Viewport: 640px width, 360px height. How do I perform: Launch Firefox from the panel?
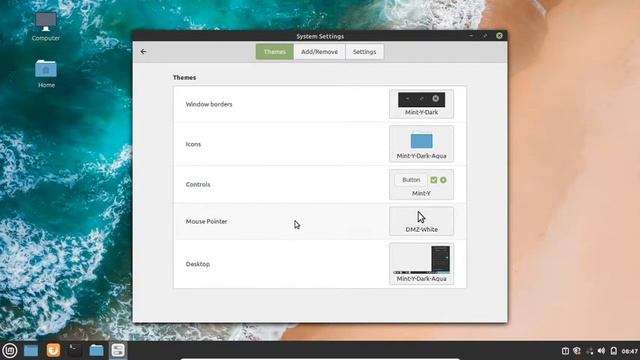53,351
